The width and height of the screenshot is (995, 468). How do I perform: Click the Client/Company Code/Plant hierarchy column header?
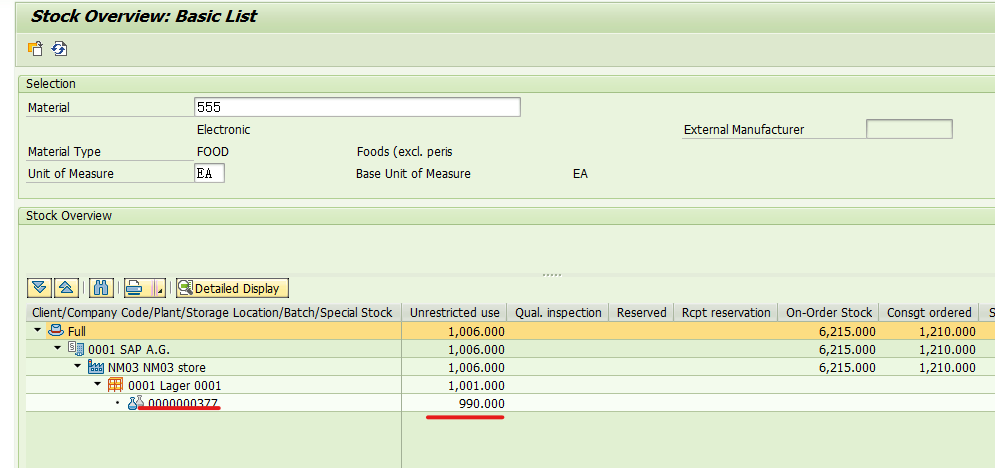tap(213, 313)
